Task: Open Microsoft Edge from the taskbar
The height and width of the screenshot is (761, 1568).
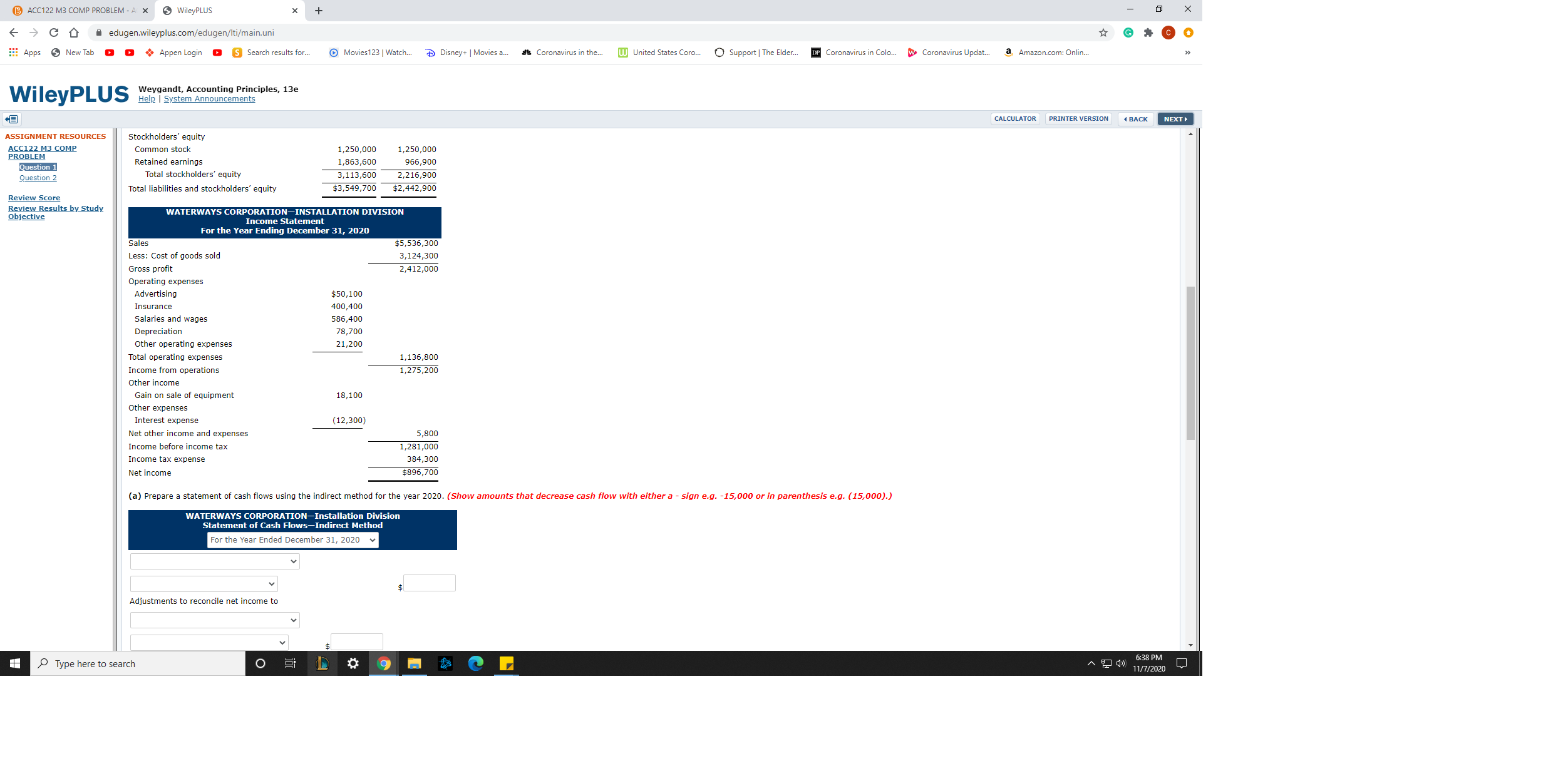Action: [476, 663]
